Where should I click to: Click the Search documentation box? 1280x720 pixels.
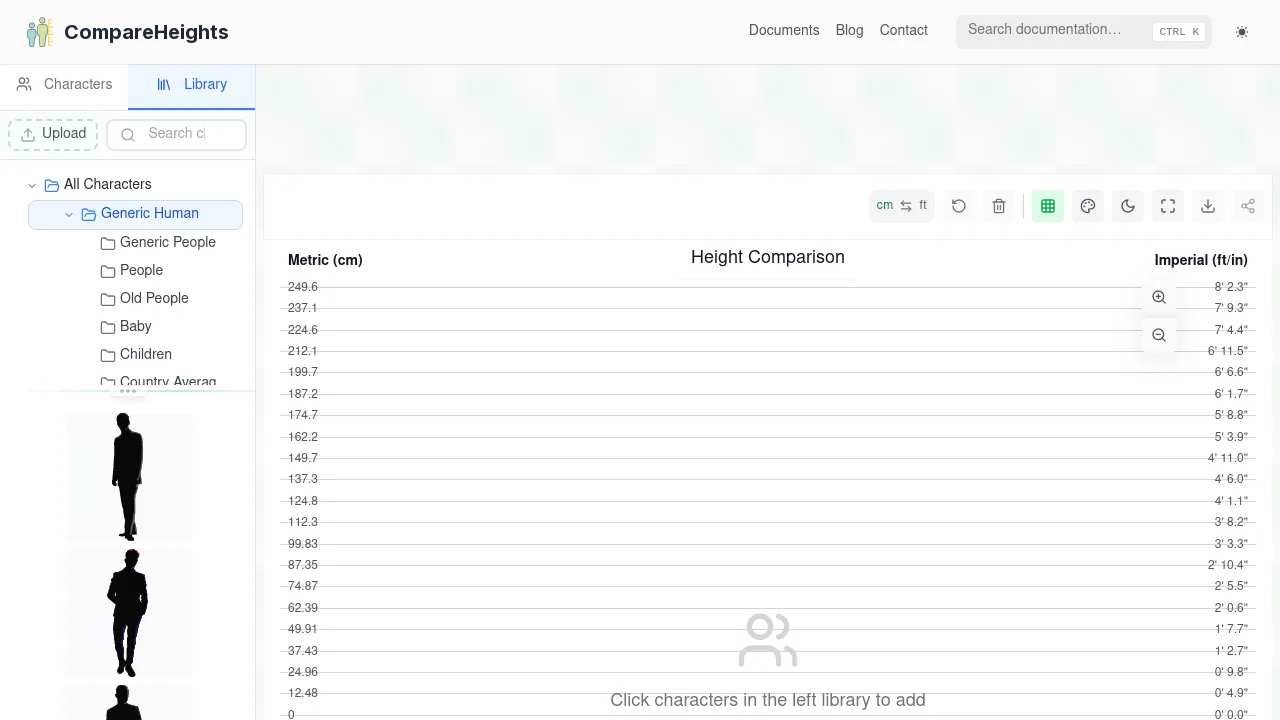pyautogui.click(x=1084, y=31)
